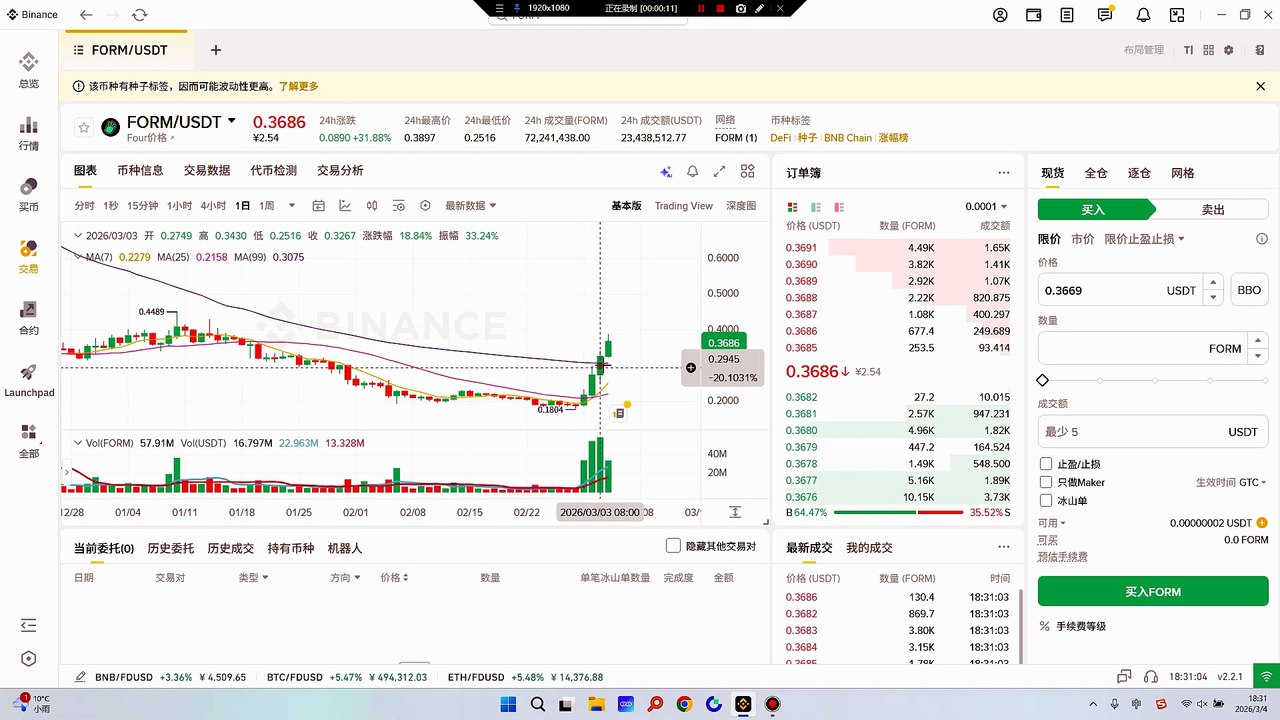Screen dimensions: 1280x720
Task: Switch to the 我的成交 tab
Action: coord(869,548)
